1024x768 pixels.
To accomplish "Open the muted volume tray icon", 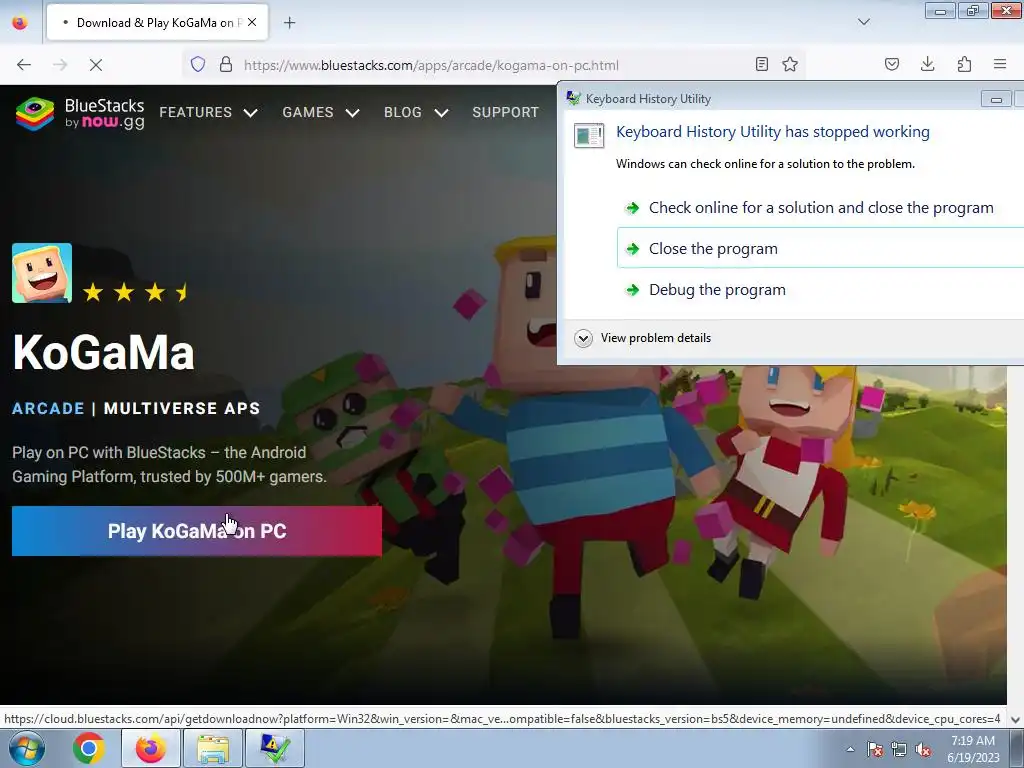I will (x=923, y=749).
